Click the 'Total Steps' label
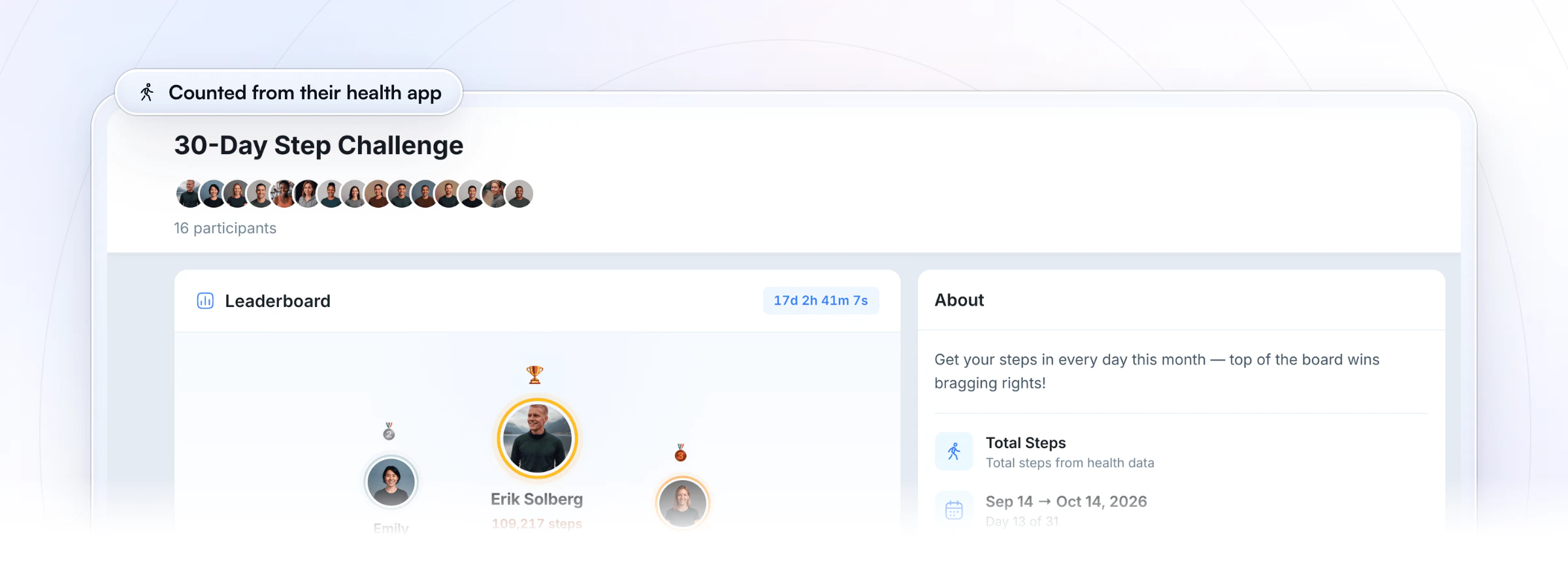The image size is (1568, 567). pyautogui.click(x=1026, y=443)
